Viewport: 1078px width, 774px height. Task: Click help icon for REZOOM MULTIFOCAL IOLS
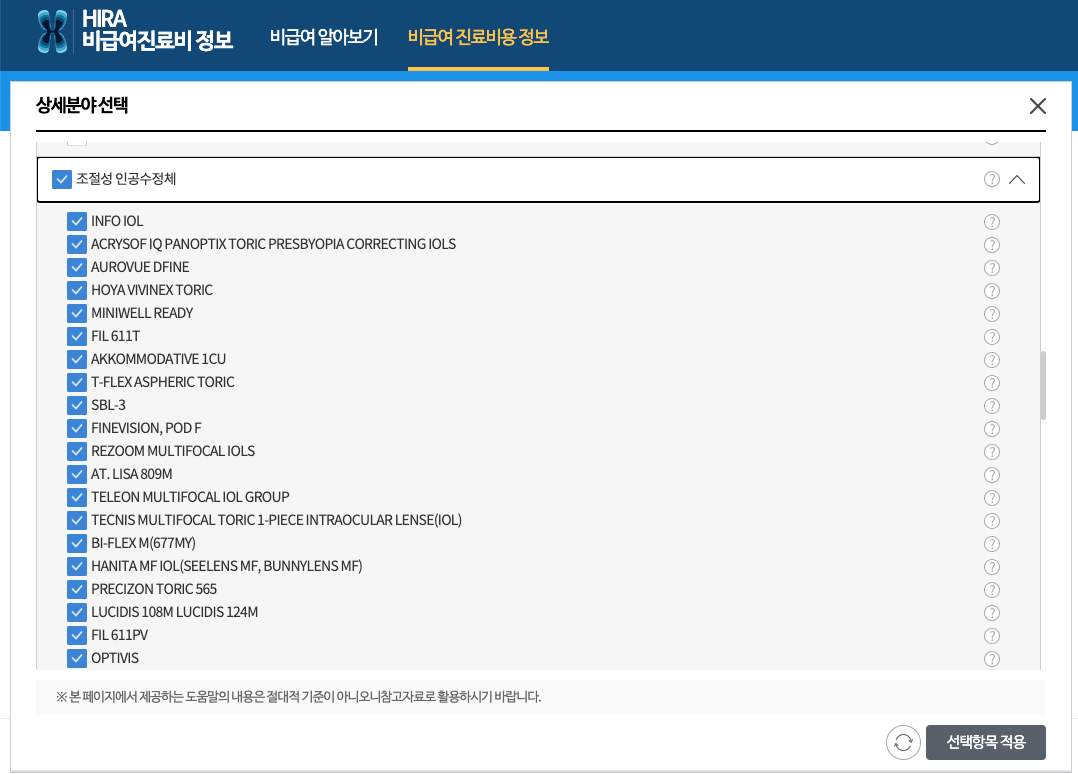pyautogui.click(x=991, y=452)
